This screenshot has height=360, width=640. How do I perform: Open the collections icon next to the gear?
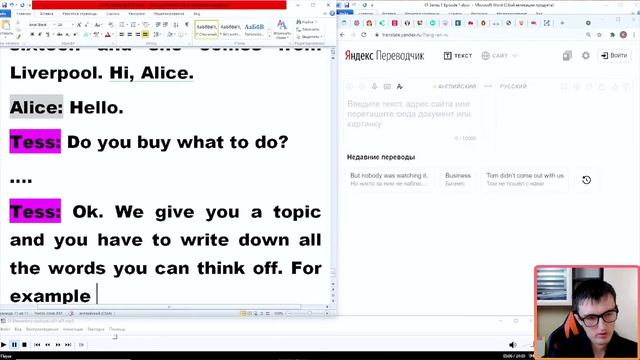click(x=567, y=56)
